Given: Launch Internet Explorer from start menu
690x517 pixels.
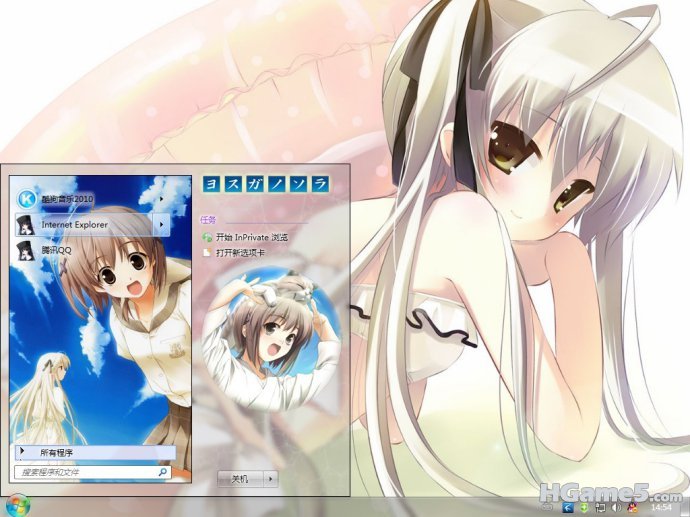Looking at the screenshot, I should tap(84, 225).
